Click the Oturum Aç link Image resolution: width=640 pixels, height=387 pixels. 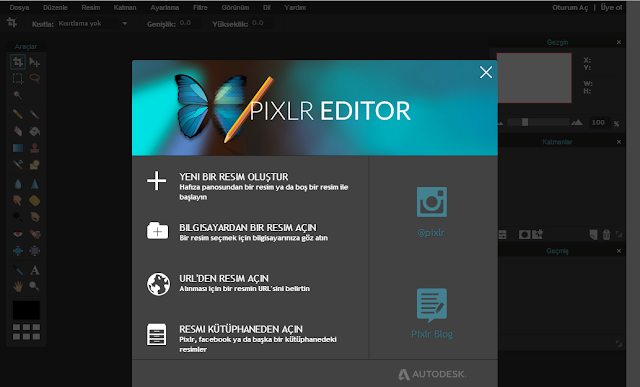pyautogui.click(x=570, y=7)
